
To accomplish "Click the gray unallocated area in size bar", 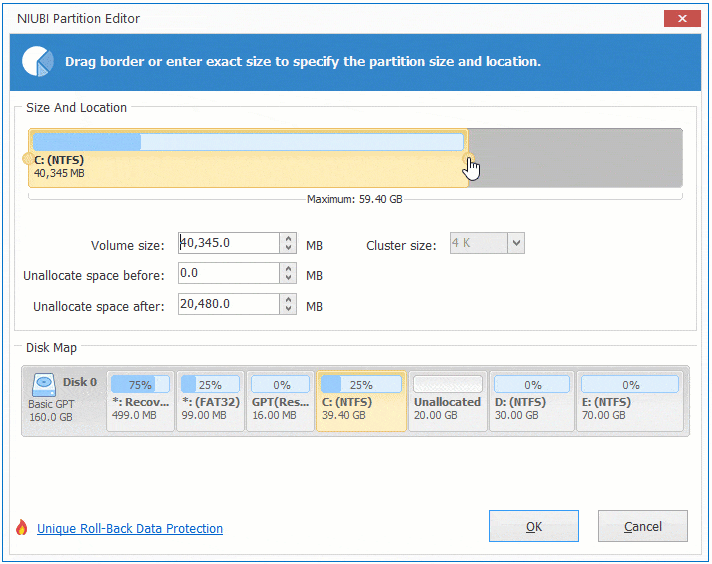I will pos(575,158).
